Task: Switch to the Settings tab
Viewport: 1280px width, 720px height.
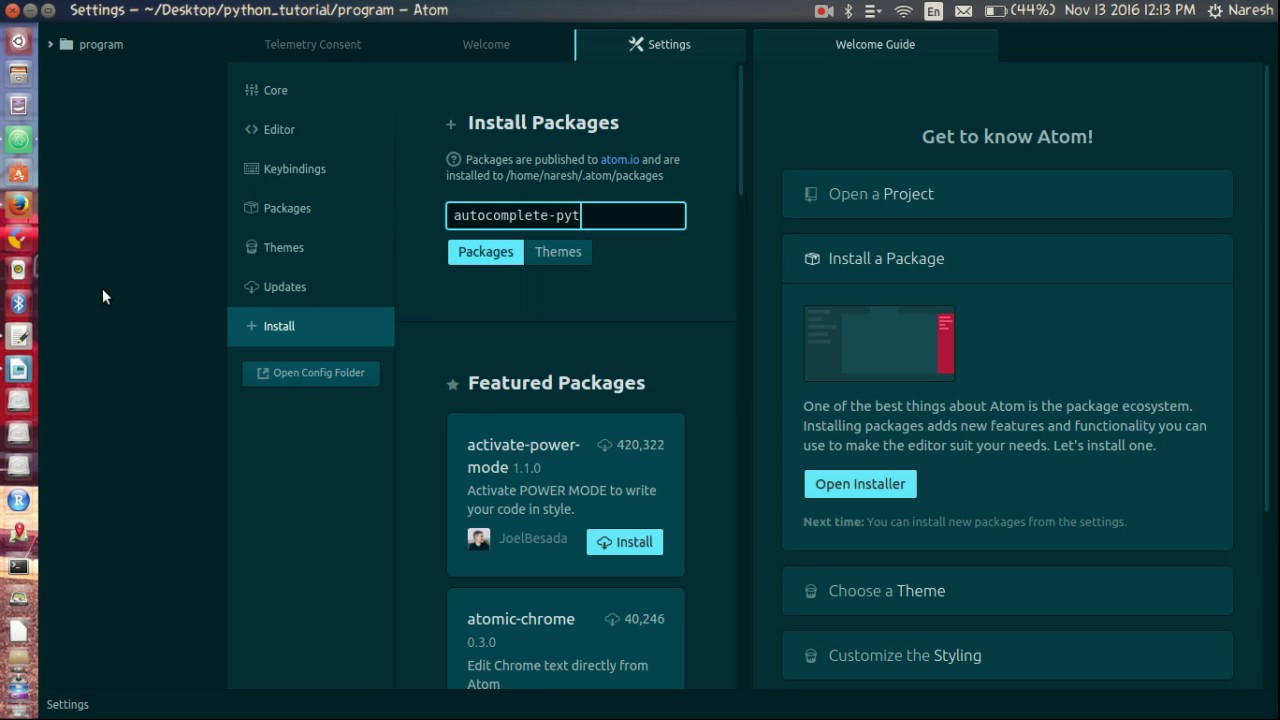Action: tap(660, 44)
